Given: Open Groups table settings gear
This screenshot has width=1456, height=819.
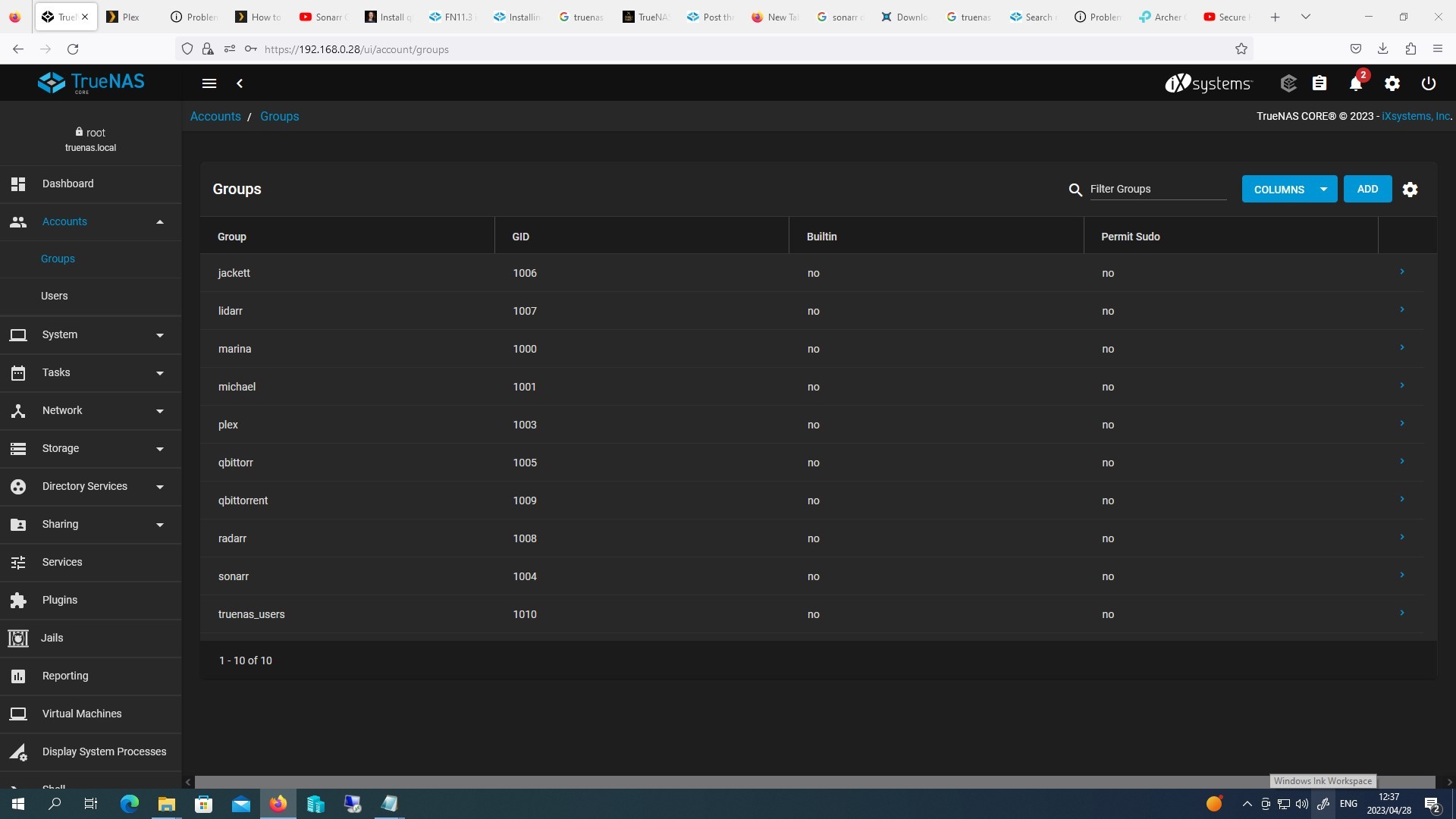Looking at the screenshot, I should 1410,190.
